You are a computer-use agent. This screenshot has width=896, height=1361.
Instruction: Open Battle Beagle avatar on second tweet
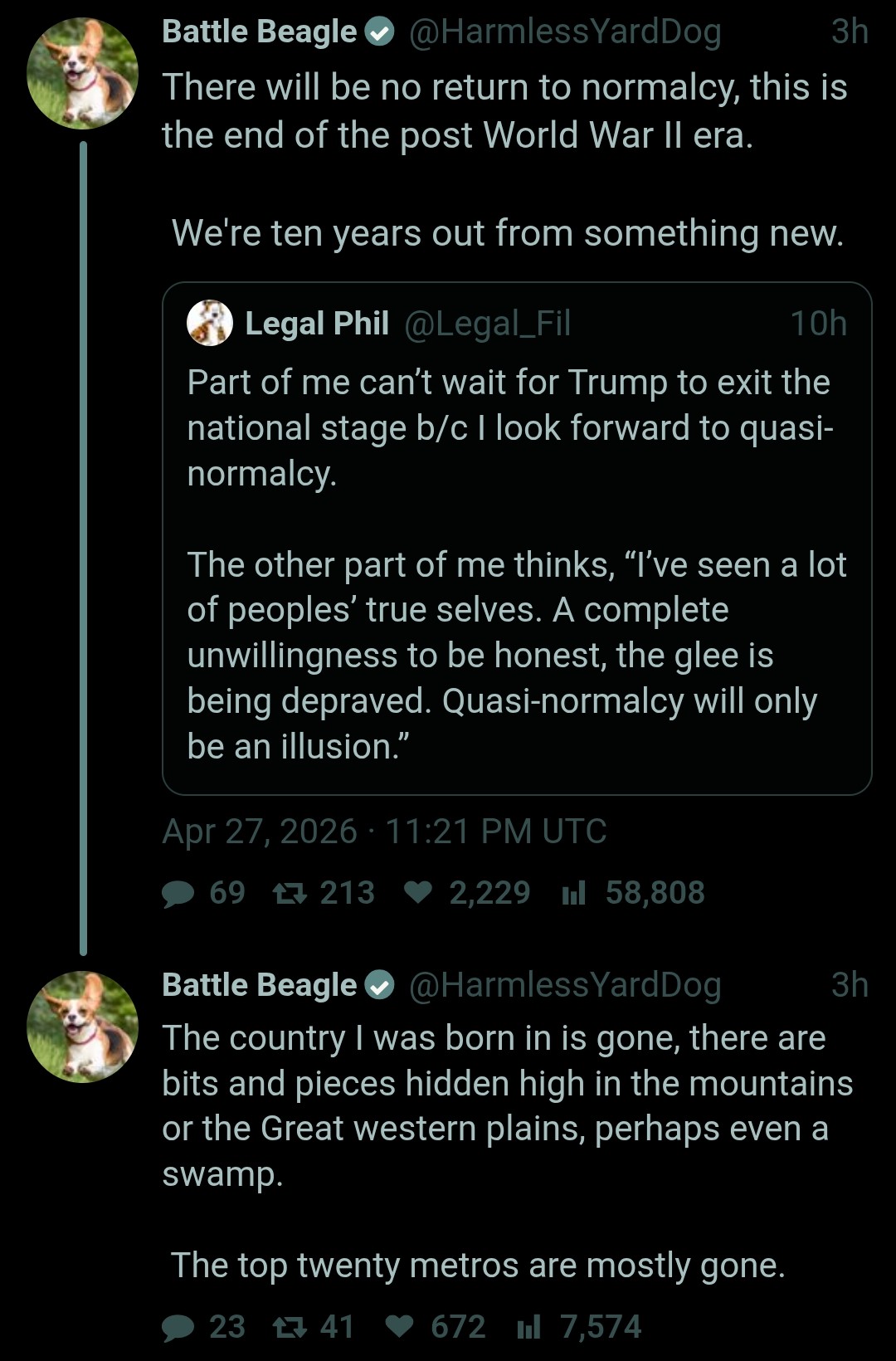82,1027
